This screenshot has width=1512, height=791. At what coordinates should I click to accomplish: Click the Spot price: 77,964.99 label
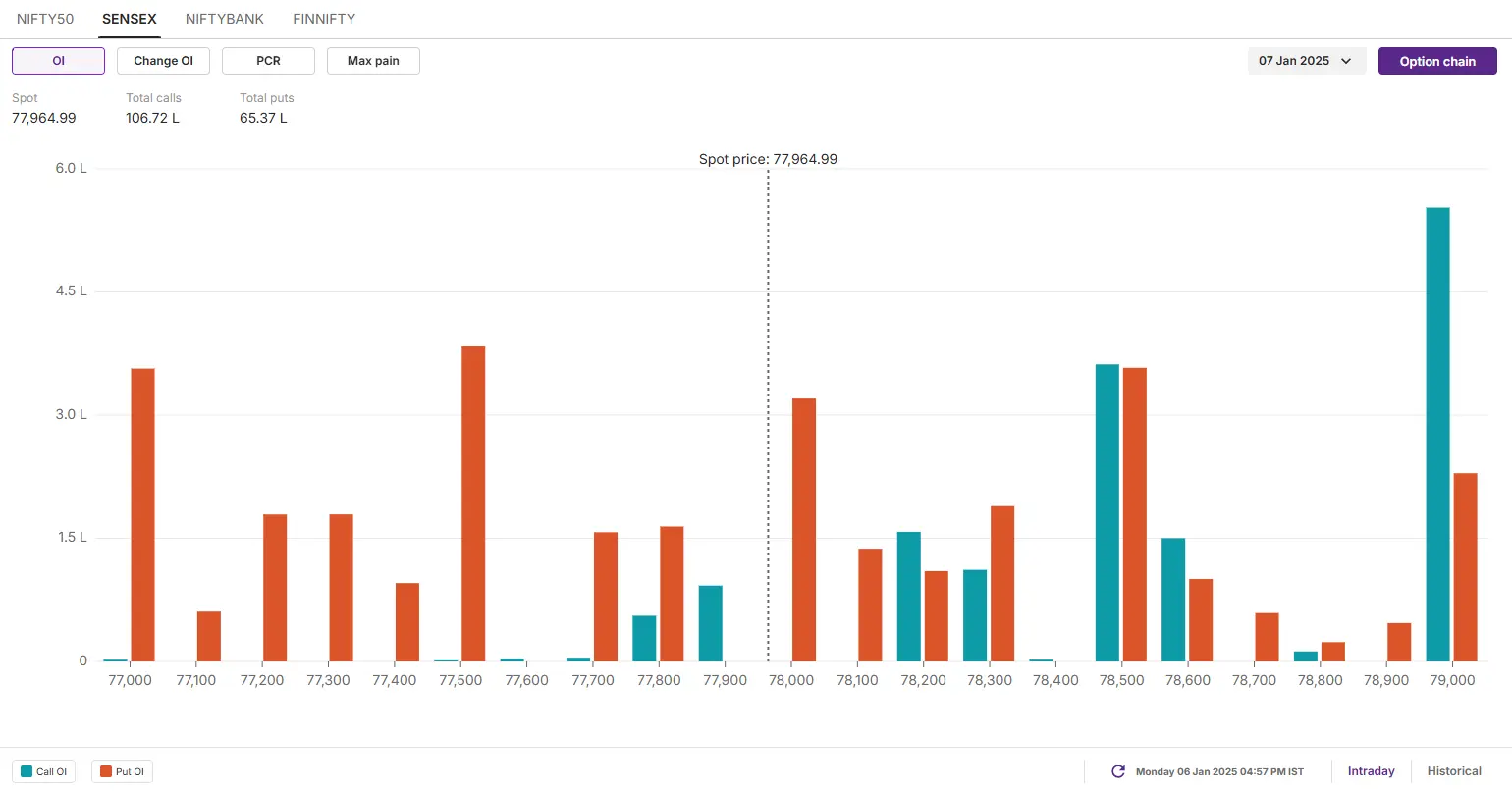[768, 159]
